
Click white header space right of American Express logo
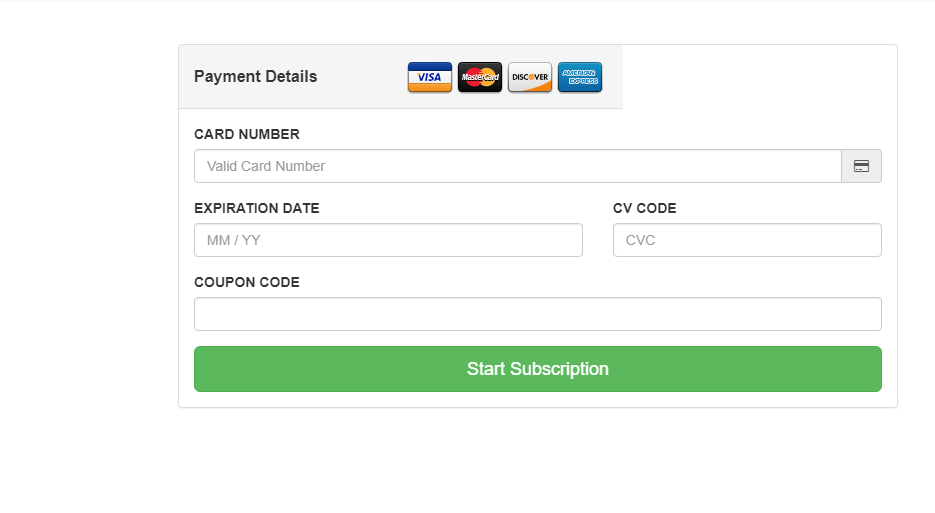click(x=760, y=77)
